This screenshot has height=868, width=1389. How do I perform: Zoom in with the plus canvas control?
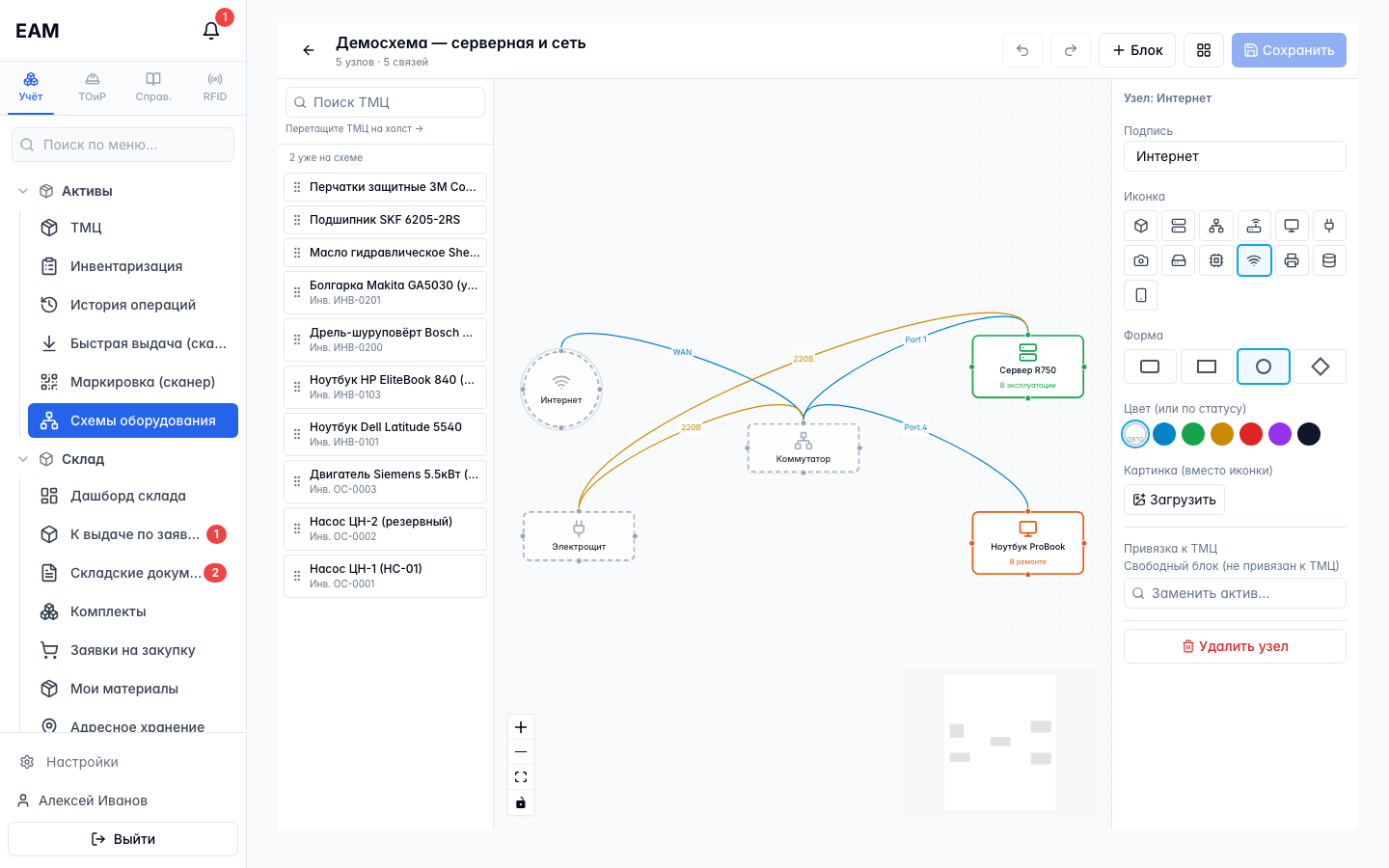click(521, 727)
